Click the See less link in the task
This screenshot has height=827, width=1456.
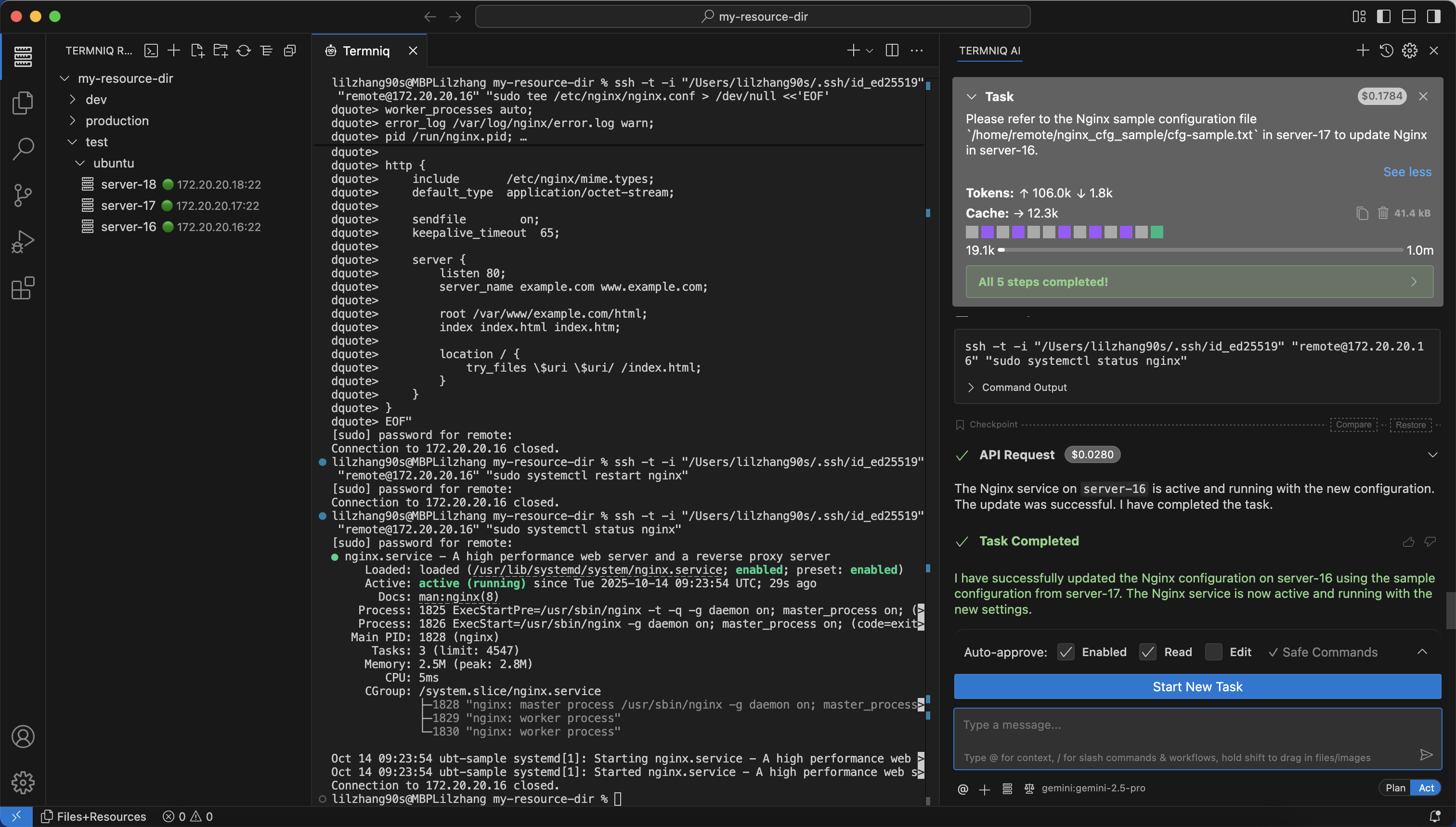[x=1408, y=171]
